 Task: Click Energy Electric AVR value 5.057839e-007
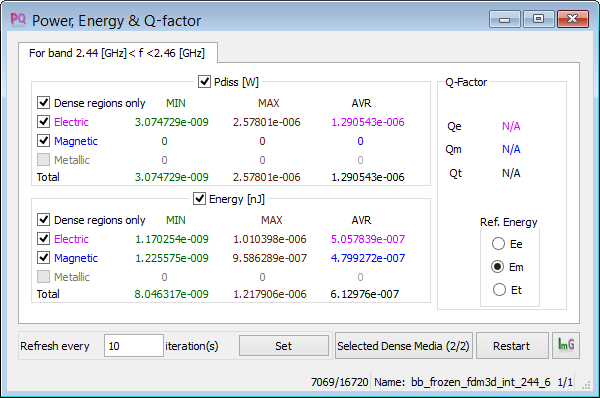[x=368, y=239]
